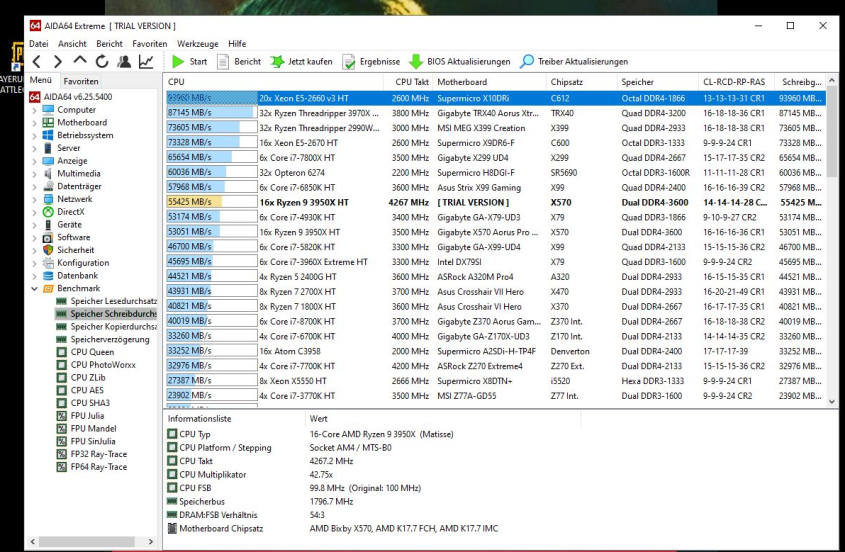This screenshot has height=552, width=845.
Task: Click Jetzt kaufen buy now button
Action: pyautogui.click(x=301, y=61)
